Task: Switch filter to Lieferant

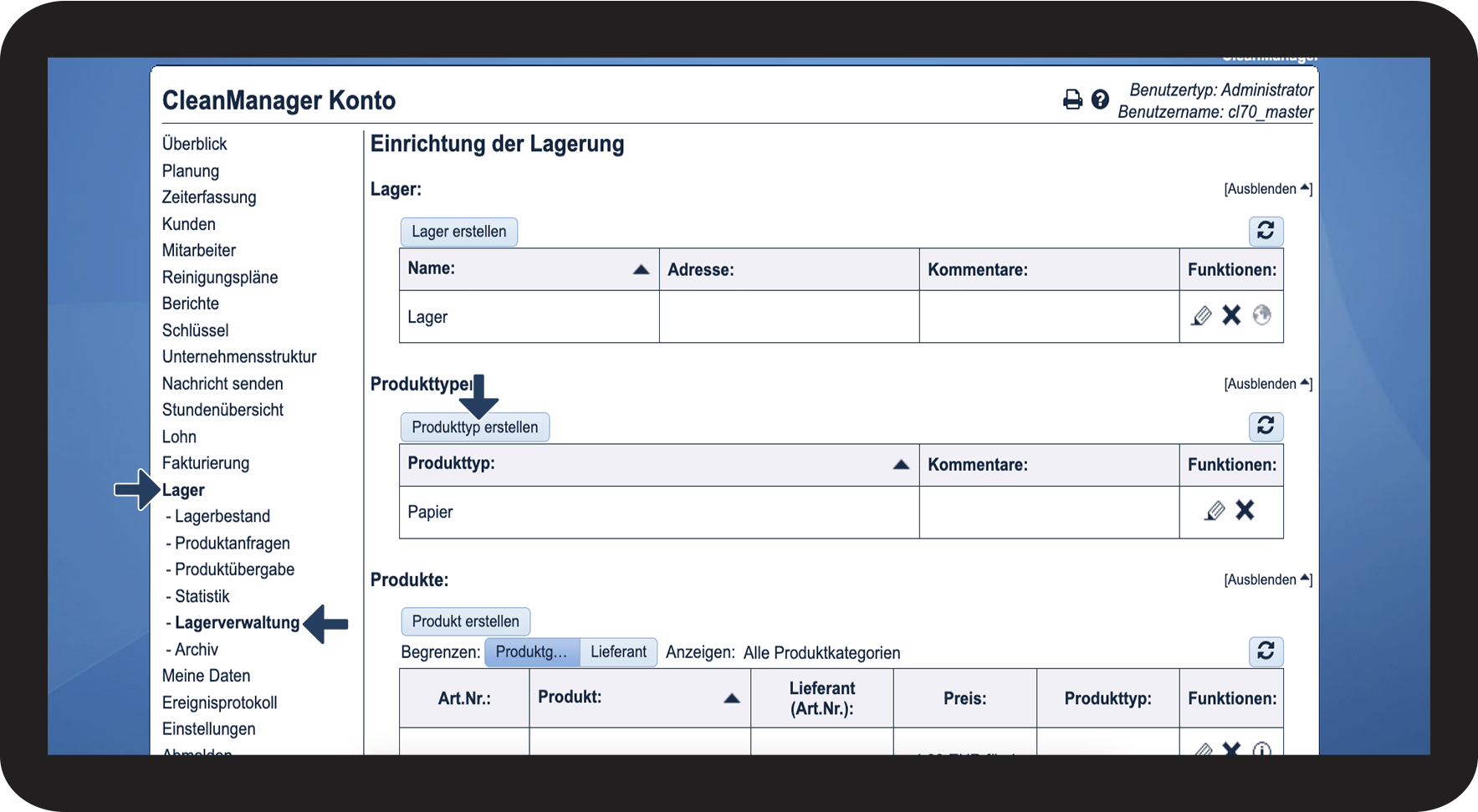Action: click(618, 652)
